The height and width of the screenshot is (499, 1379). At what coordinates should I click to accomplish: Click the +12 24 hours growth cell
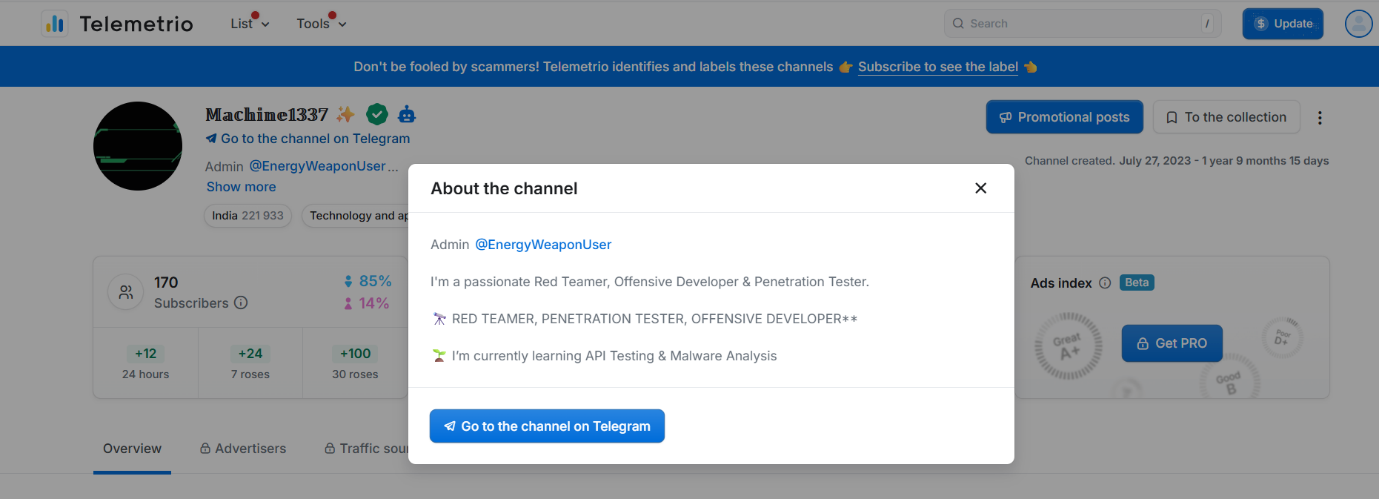146,363
